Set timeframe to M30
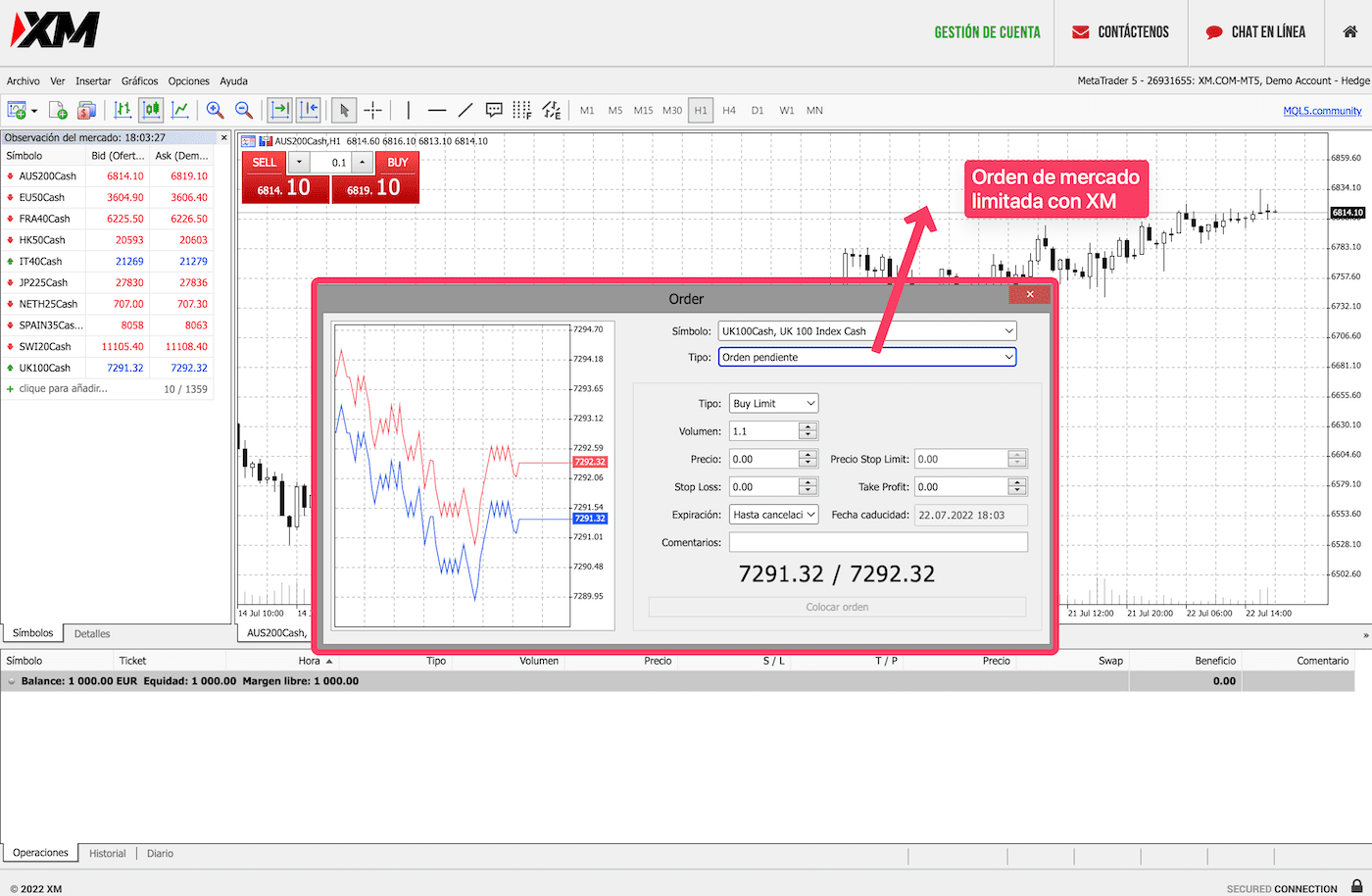Image resolution: width=1372 pixels, height=896 pixels. click(x=672, y=110)
